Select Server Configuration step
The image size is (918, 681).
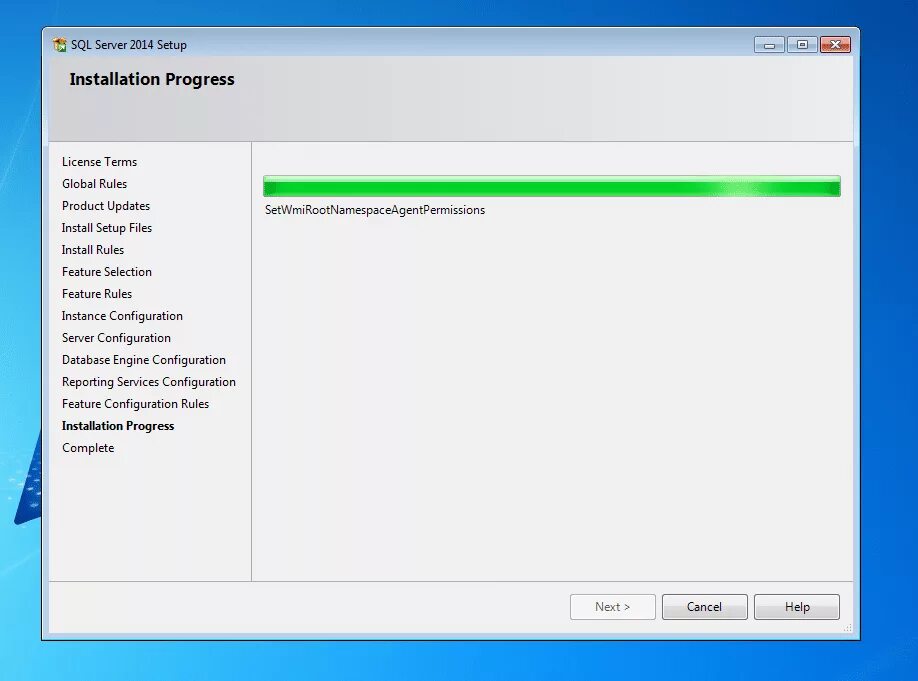point(116,338)
